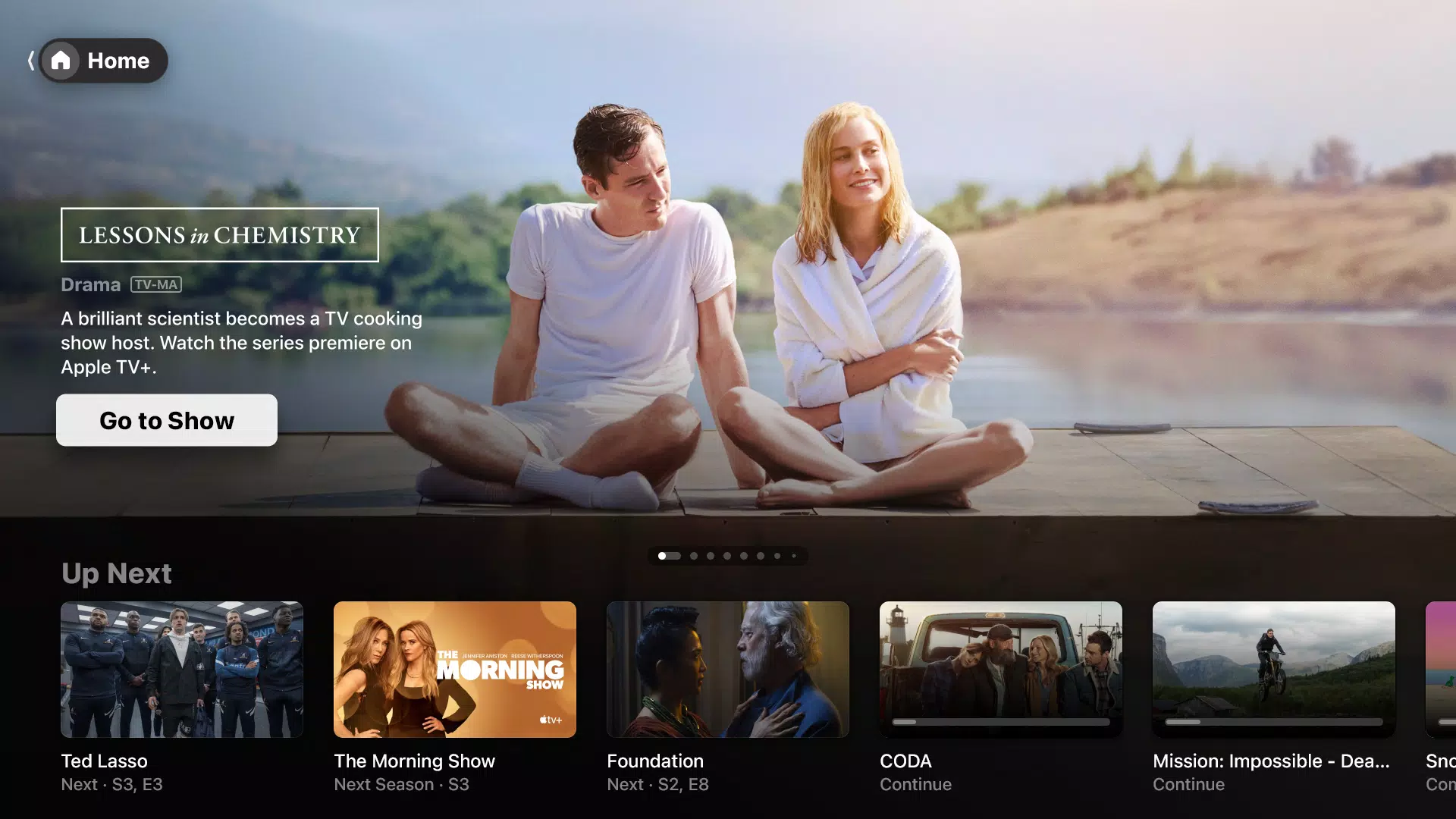Select the Ted Lasso thumbnail
1456x819 pixels.
(x=182, y=669)
